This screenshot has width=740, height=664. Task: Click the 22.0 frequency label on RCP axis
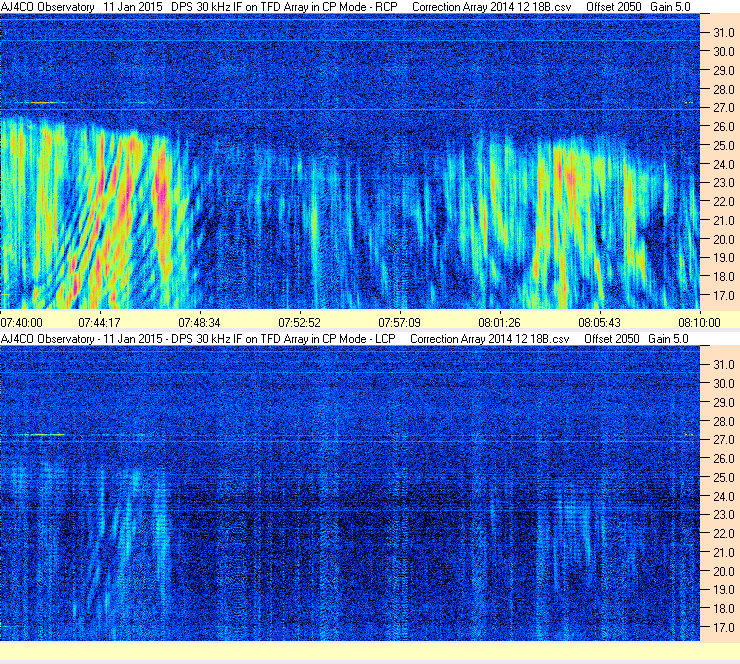[x=723, y=202]
